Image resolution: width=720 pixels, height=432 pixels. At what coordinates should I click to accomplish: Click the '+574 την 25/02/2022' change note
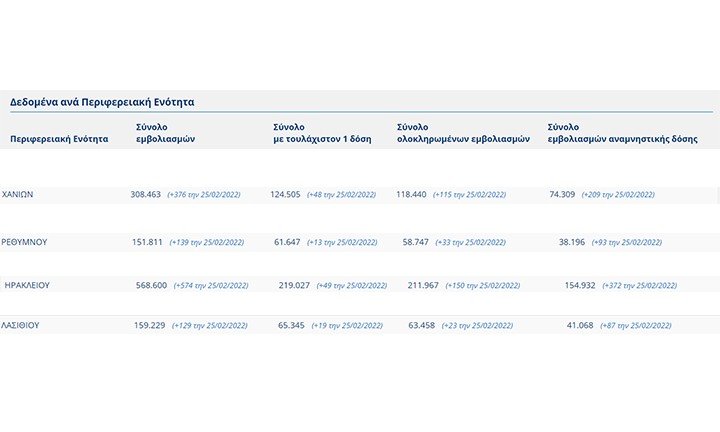tap(210, 286)
